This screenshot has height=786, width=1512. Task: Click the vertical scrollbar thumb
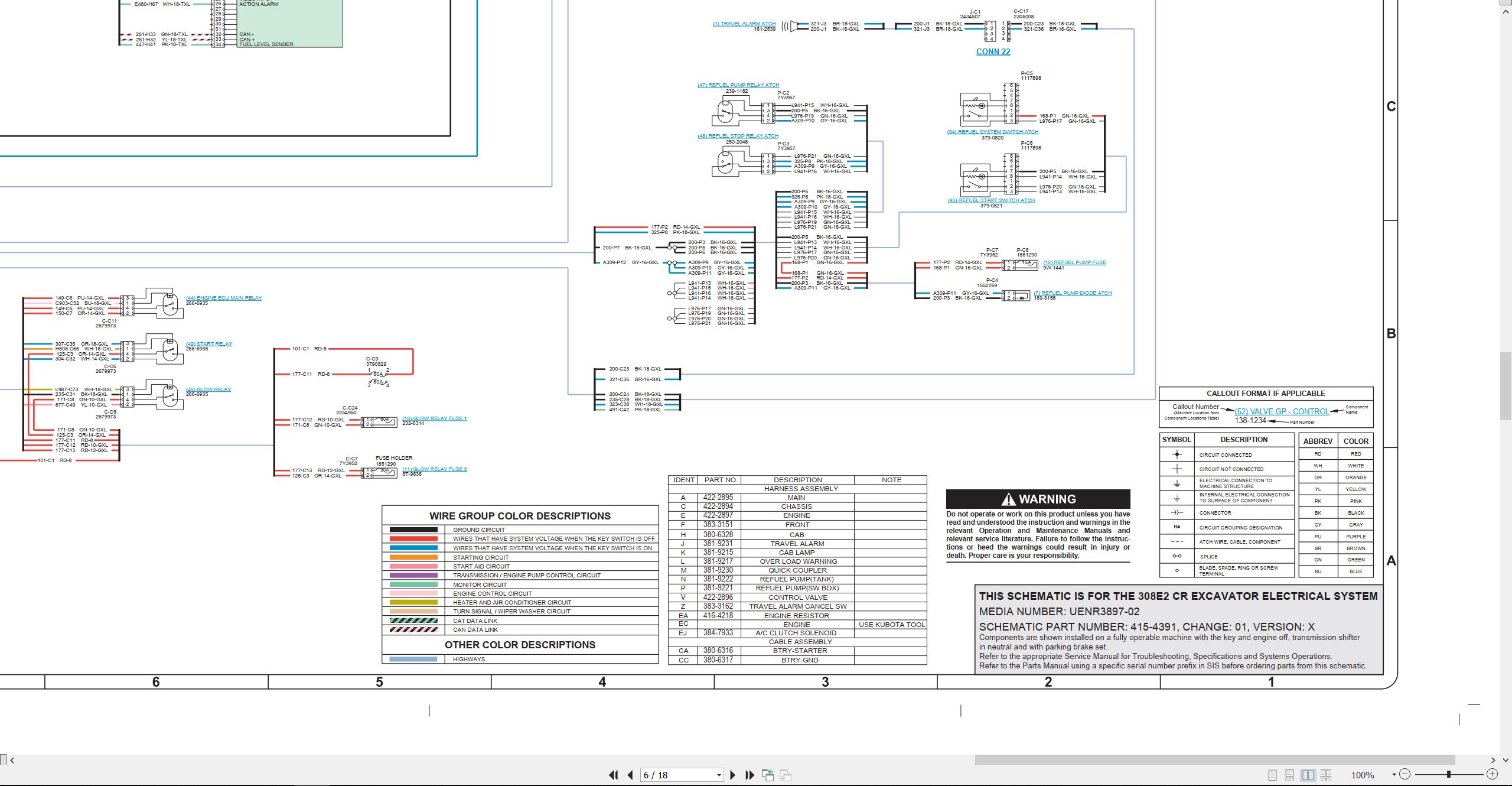(x=1506, y=385)
